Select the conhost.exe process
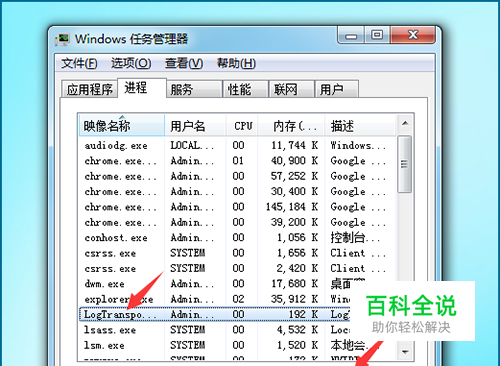 pos(238,238)
